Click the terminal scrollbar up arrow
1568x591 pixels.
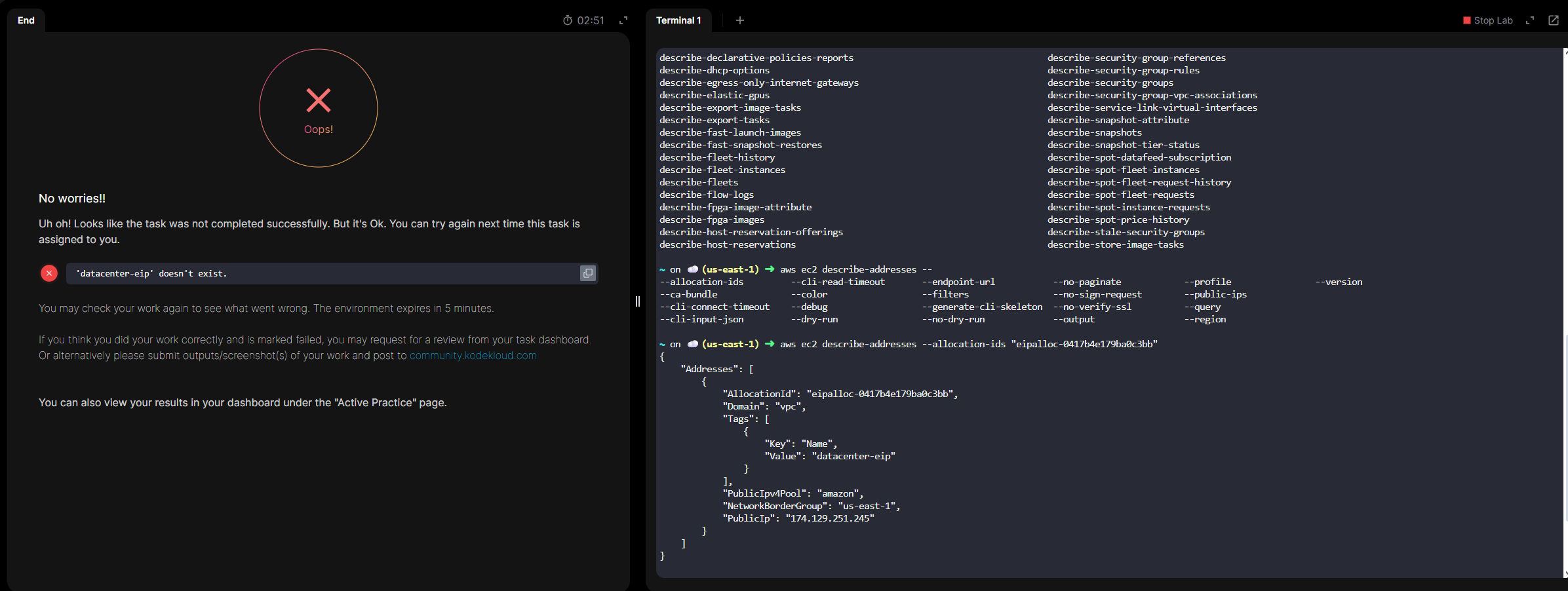(1565, 51)
